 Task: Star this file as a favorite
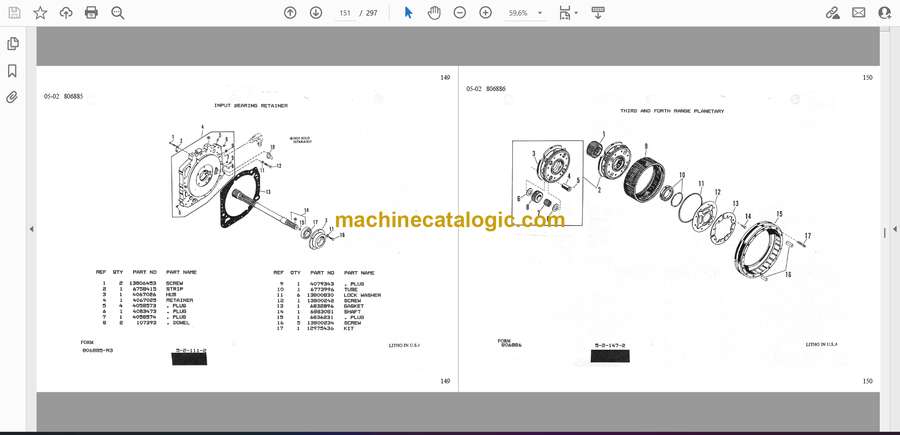[x=40, y=13]
